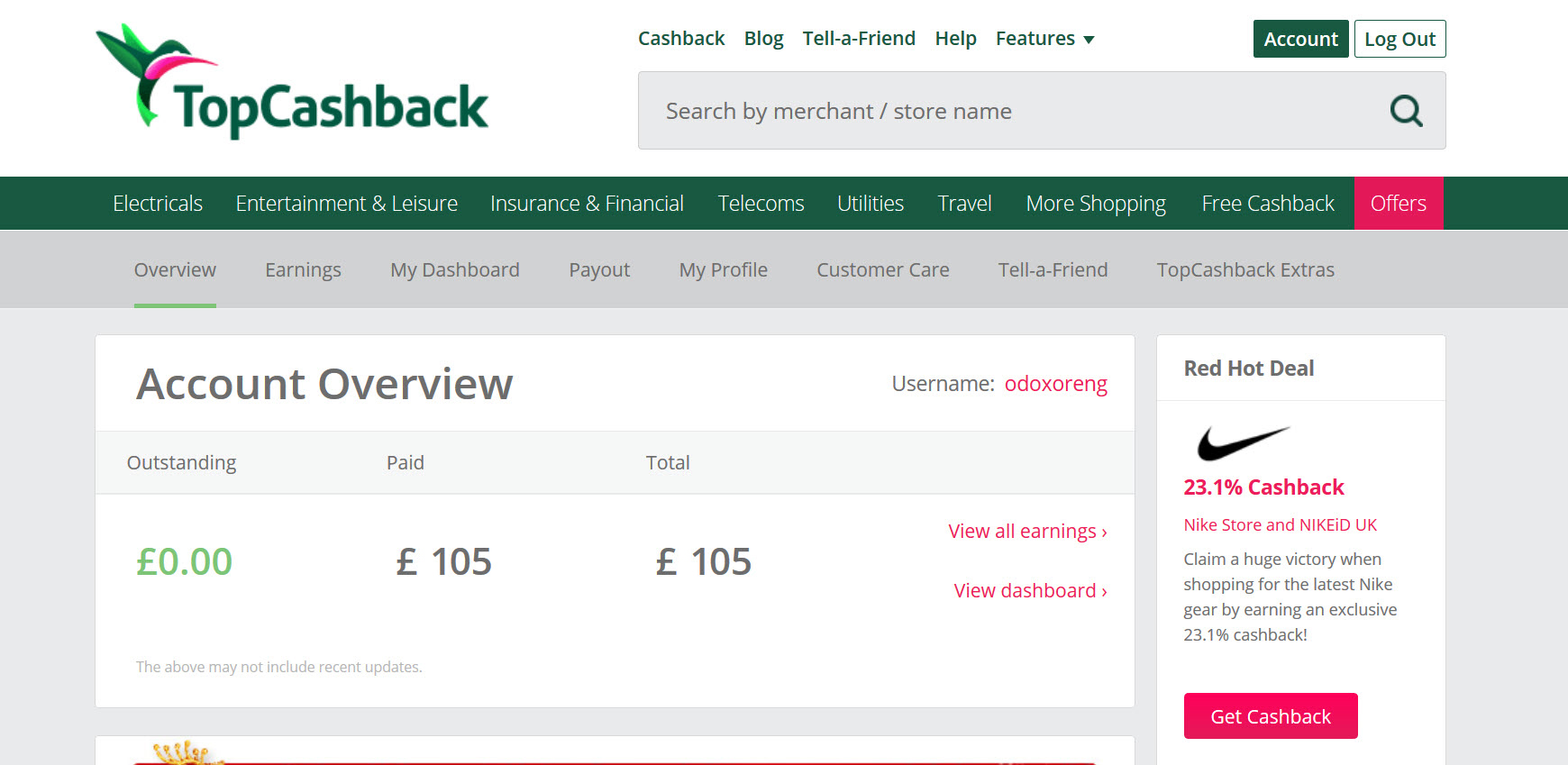The image size is (1568, 765).
Task: Click the Account Overview heading
Action: (324, 385)
